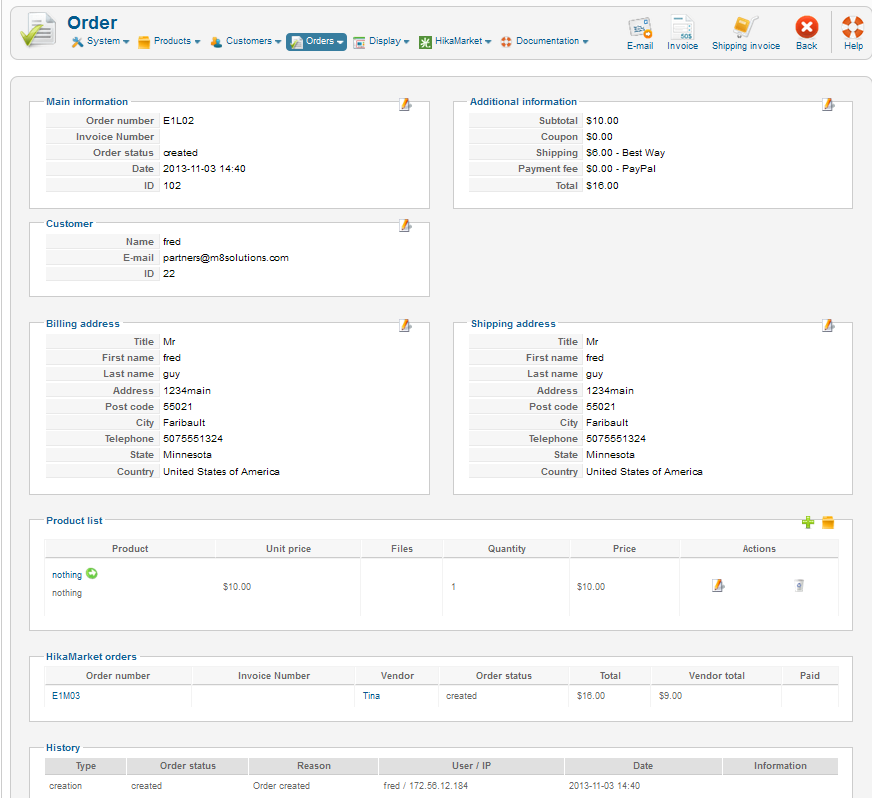Click the Order page checklist icon
Viewport: 872px width, 798px height.
coord(38,31)
